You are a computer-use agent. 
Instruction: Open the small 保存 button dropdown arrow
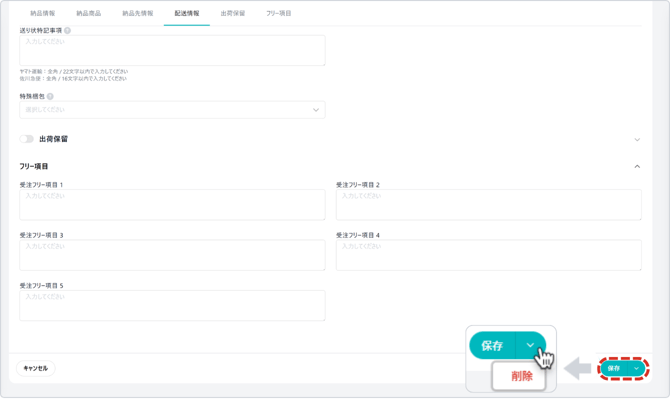636,368
